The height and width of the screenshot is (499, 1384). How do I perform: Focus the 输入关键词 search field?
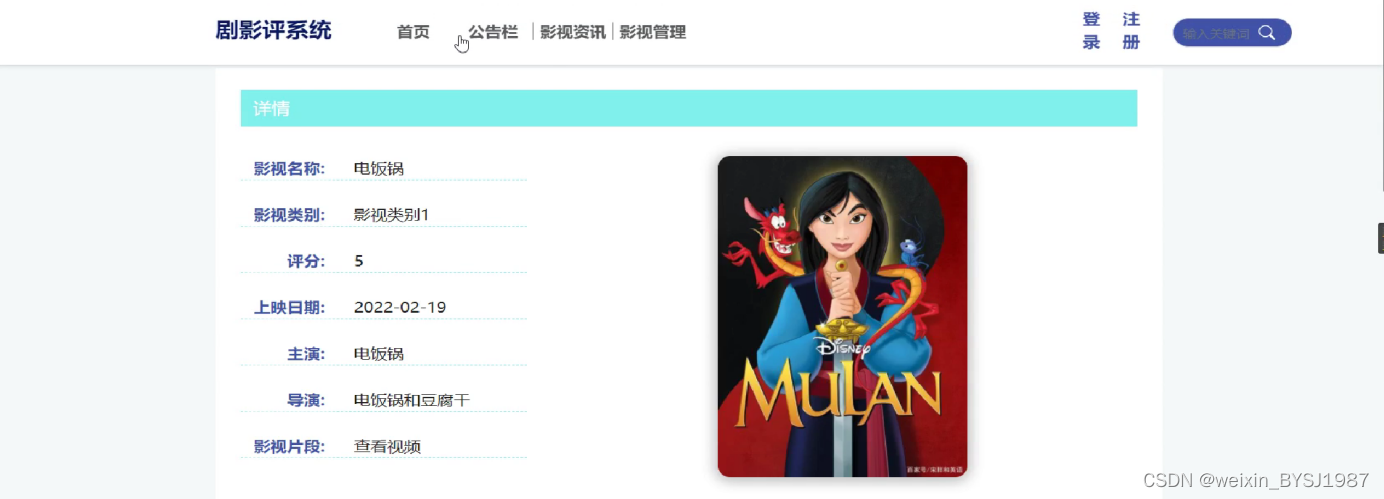[1216, 33]
